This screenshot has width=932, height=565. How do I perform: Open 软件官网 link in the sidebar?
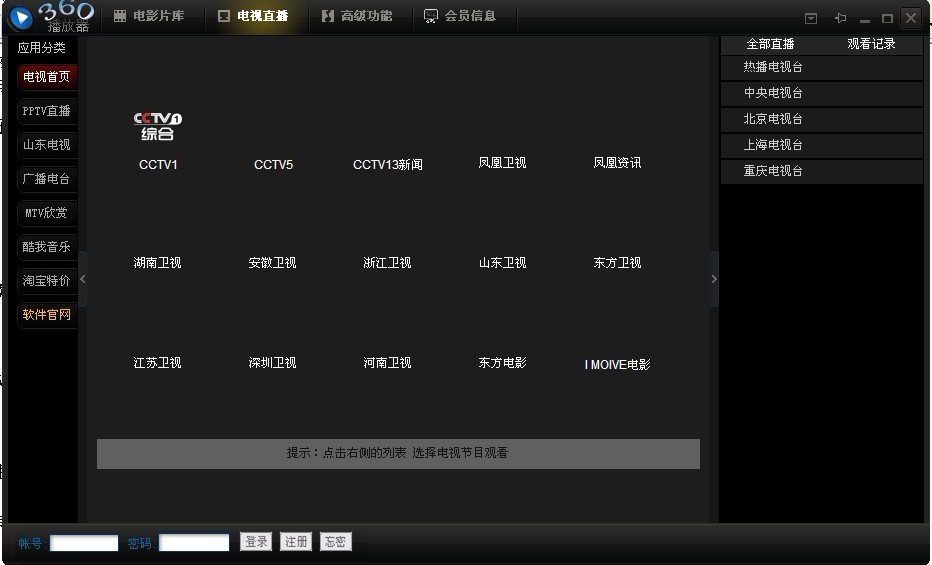pos(47,314)
